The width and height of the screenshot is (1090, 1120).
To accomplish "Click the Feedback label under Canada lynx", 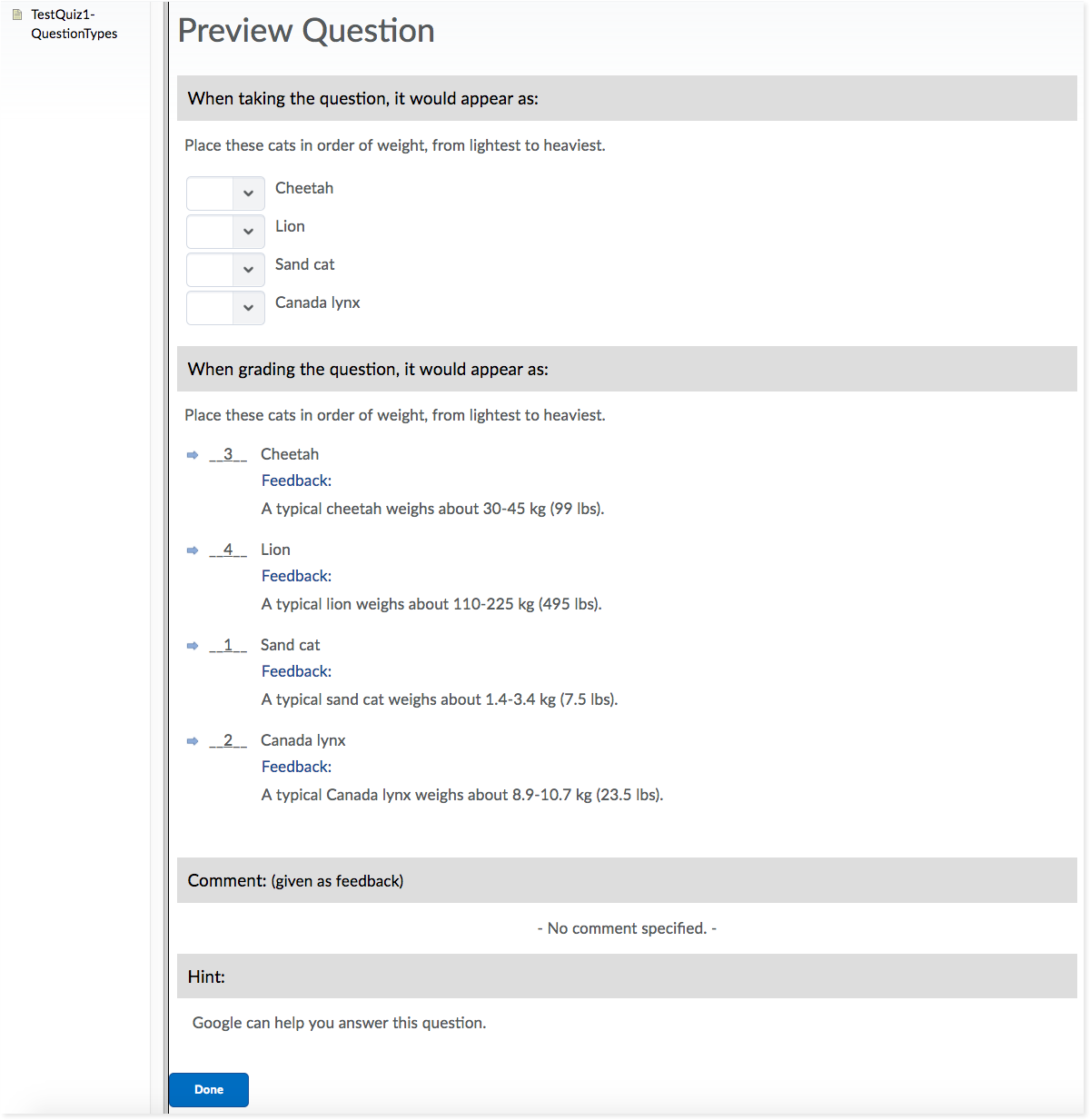I will [x=296, y=767].
